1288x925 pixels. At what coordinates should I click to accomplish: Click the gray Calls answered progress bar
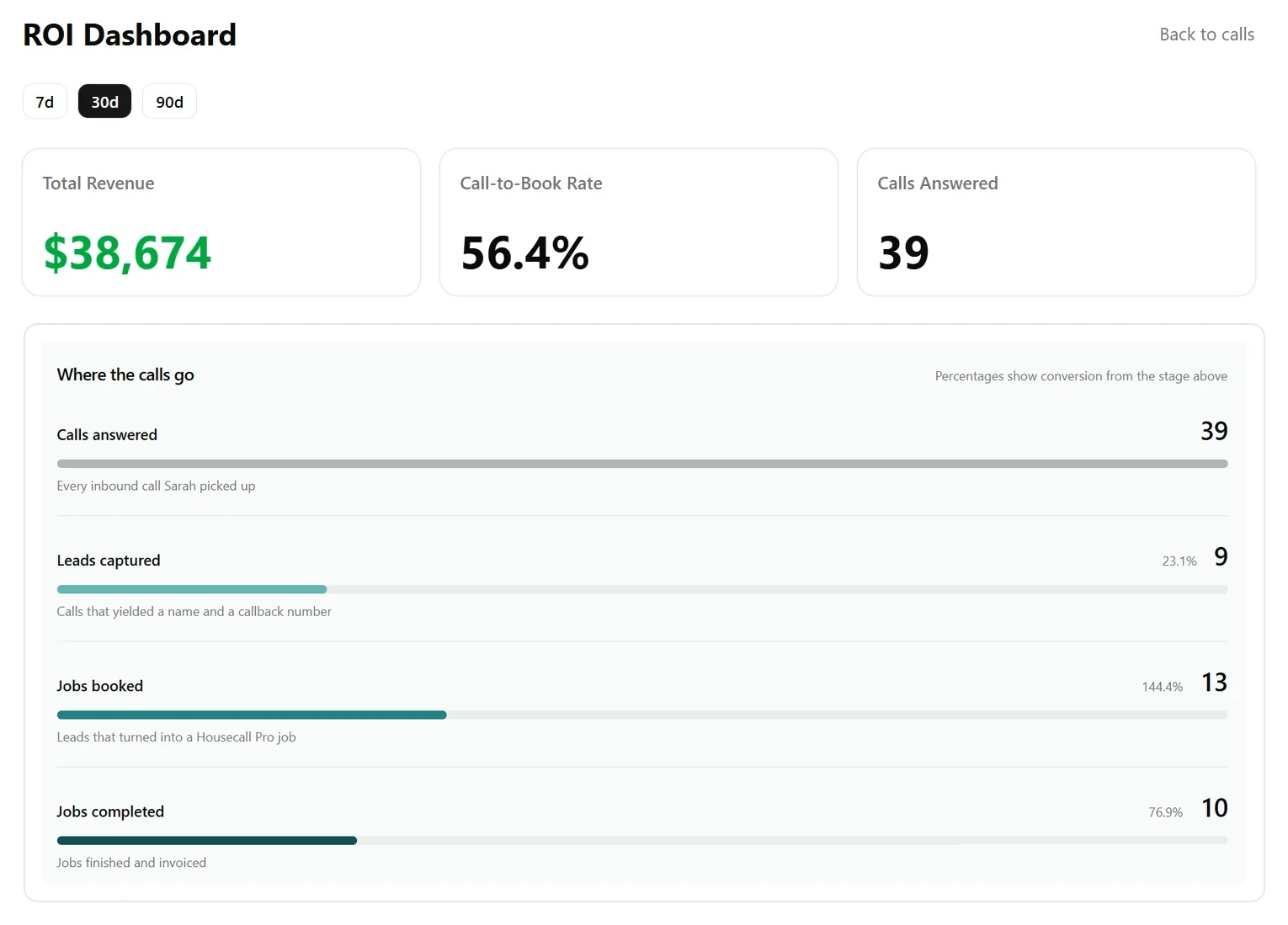[642, 464]
